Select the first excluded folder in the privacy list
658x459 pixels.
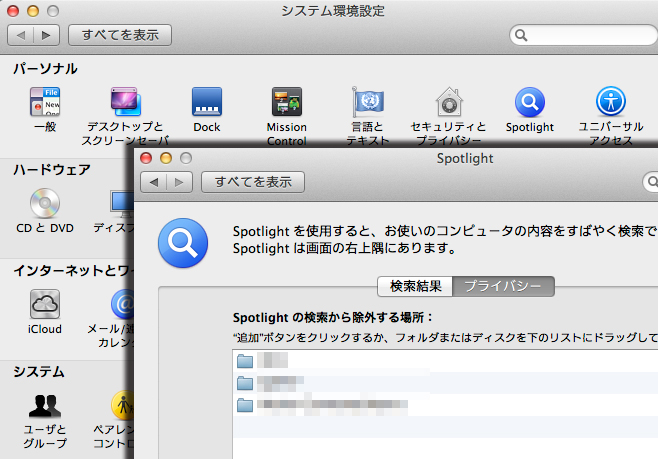(445, 361)
